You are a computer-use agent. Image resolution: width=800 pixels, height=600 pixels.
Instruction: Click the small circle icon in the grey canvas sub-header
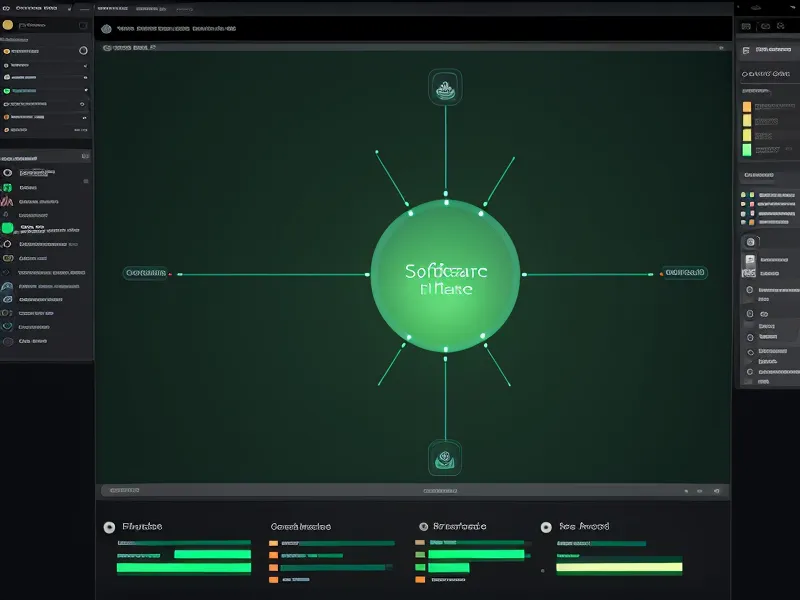tap(107, 48)
